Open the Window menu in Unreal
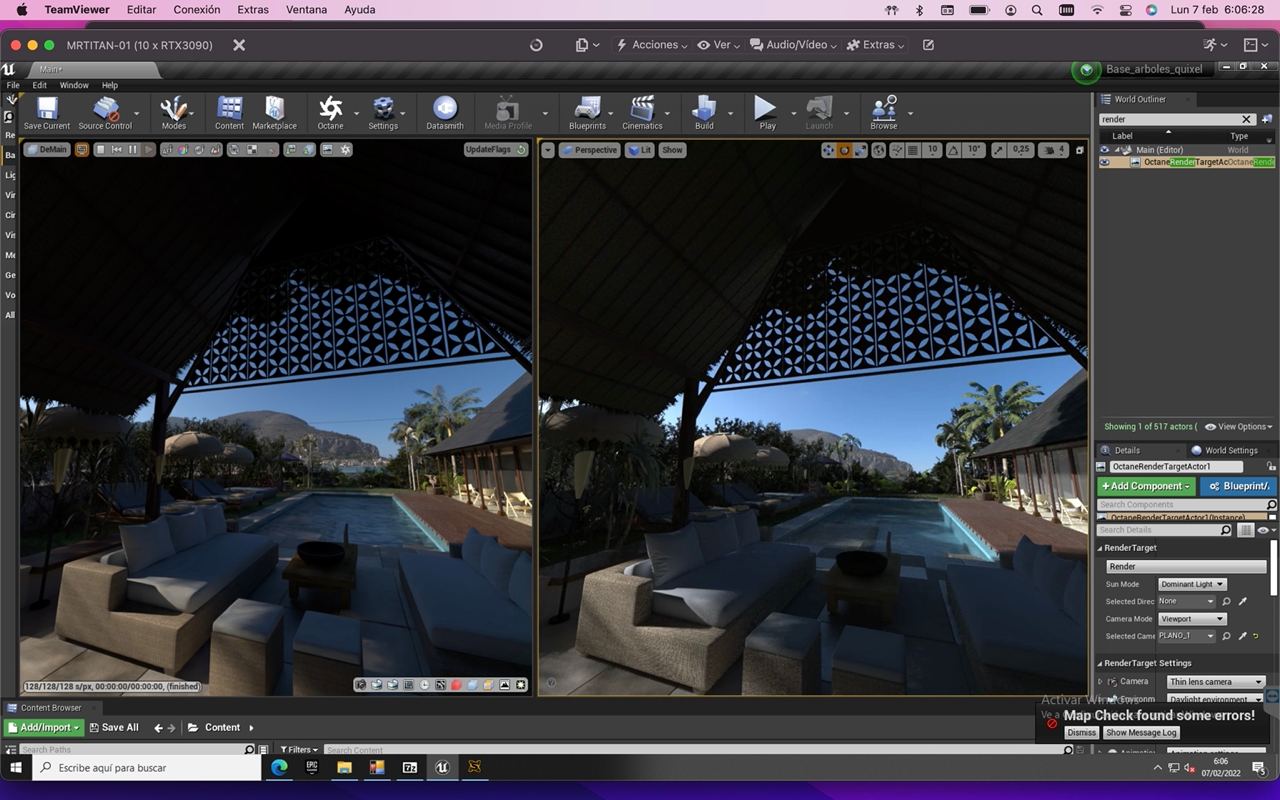This screenshot has height=800, width=1280. click(74, 85)
